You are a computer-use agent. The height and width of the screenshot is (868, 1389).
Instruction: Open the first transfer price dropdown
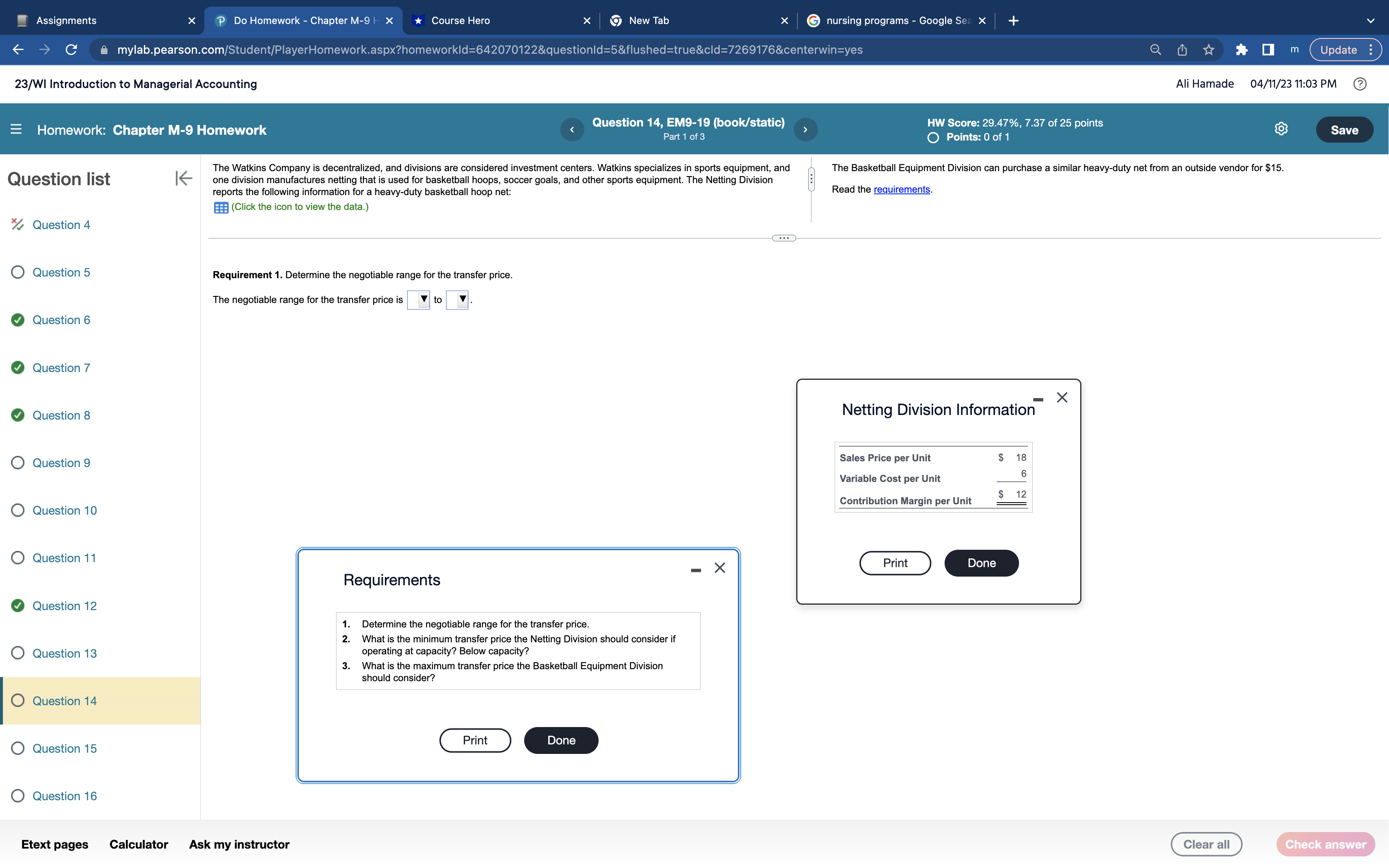tap(418, 300)
